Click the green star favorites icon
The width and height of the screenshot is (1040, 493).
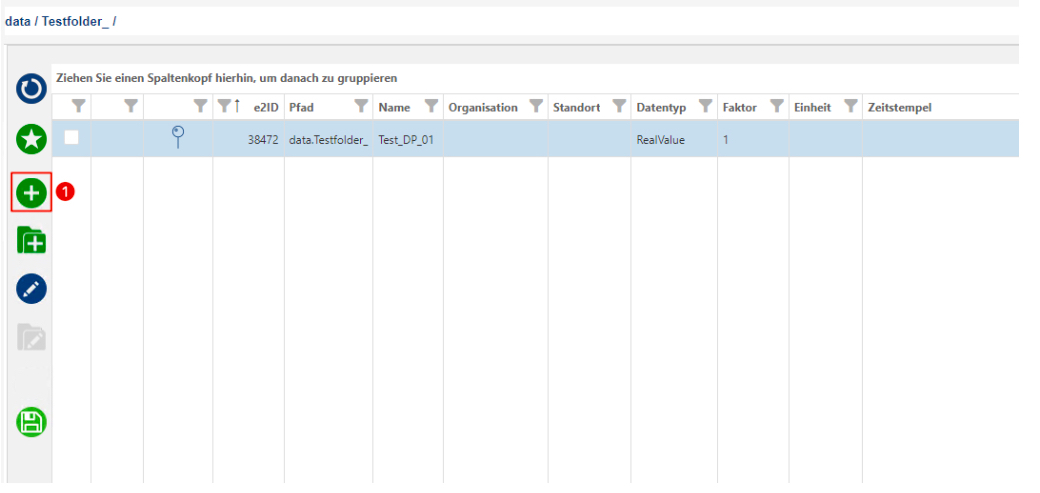pyautogui.click(x=31, y=141)
